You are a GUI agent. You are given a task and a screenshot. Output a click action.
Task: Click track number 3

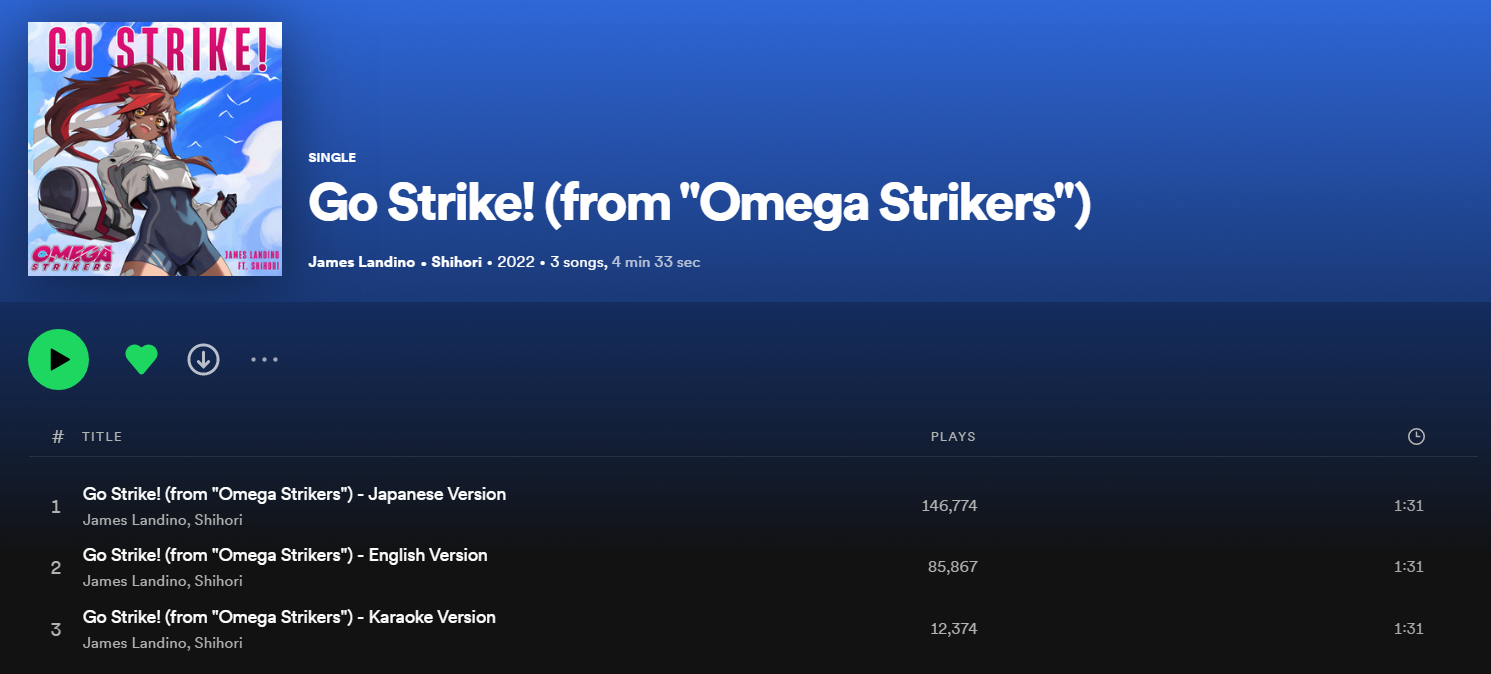(56, 630)
